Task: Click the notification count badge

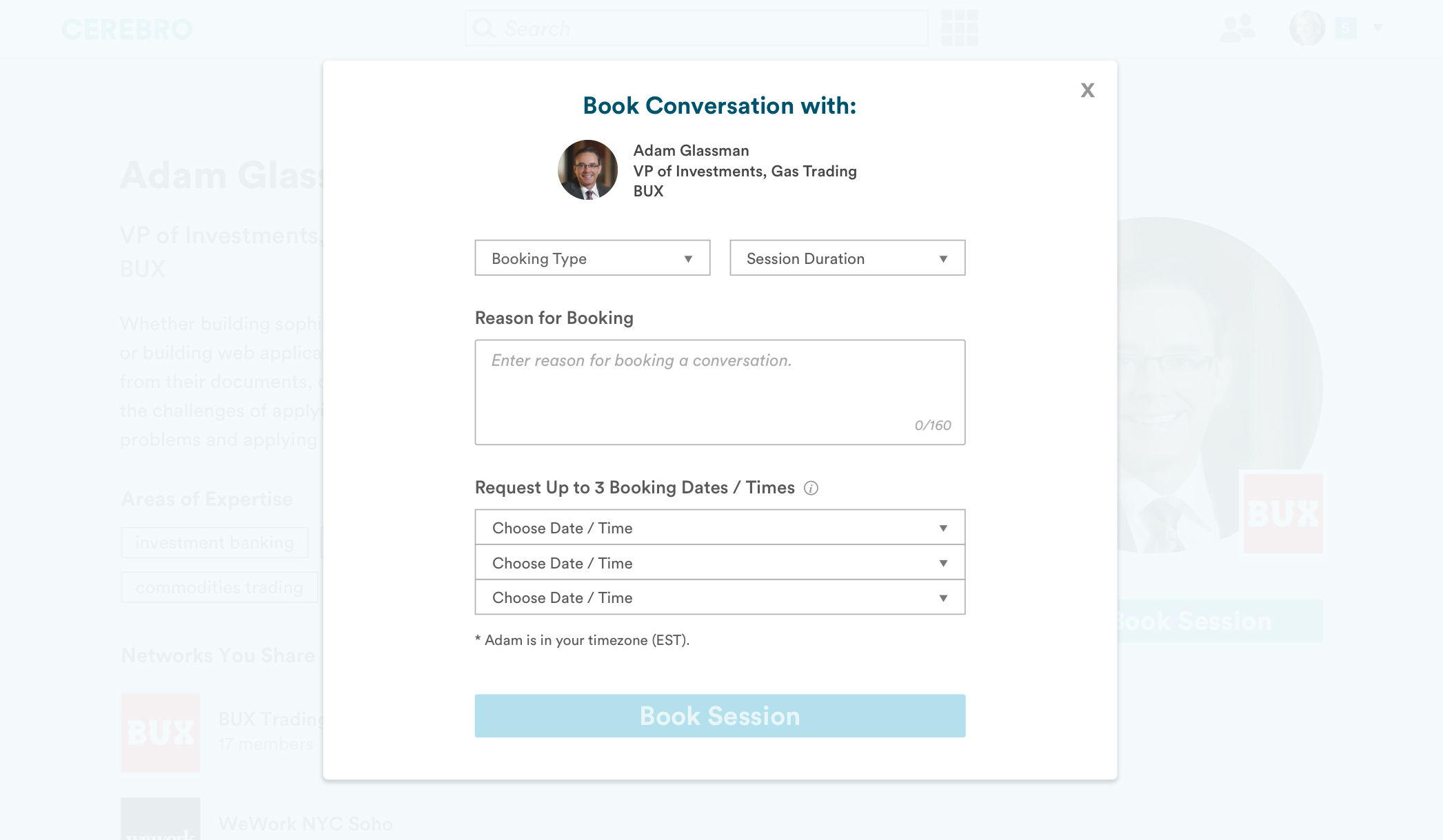Action: tap(1344, 28)
